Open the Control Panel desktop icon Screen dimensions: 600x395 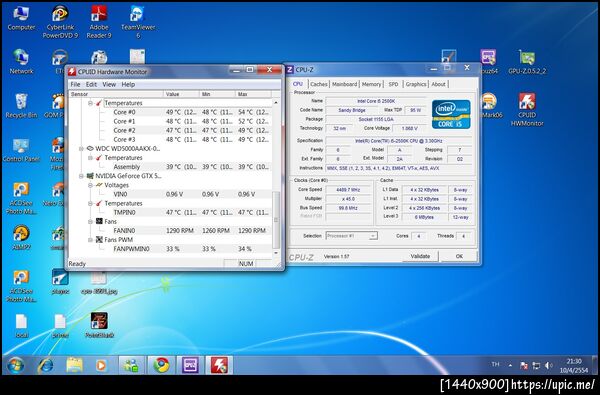21,149
